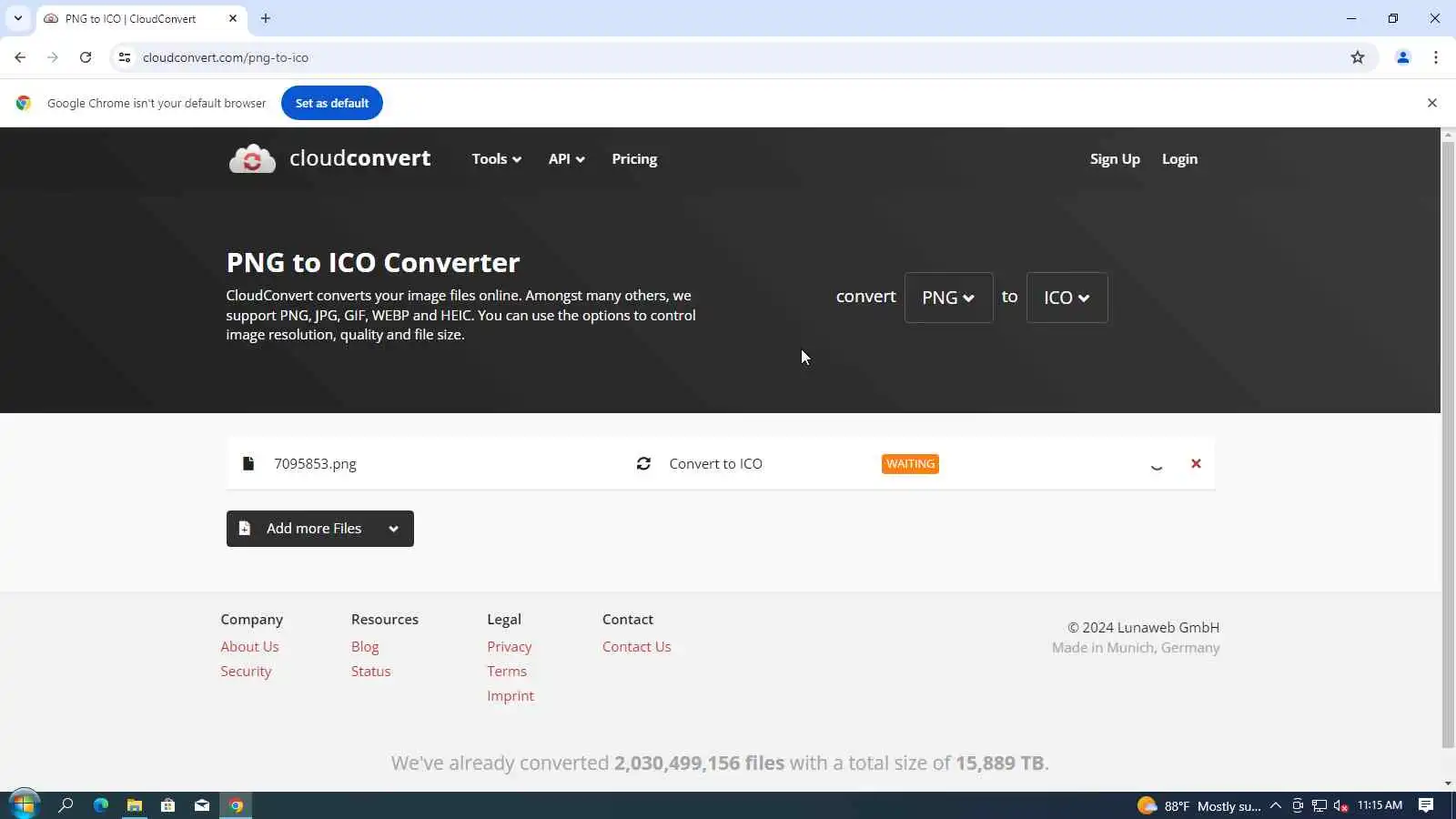
Task: Click the file icon beside 7095853.png
Action: 248,463
